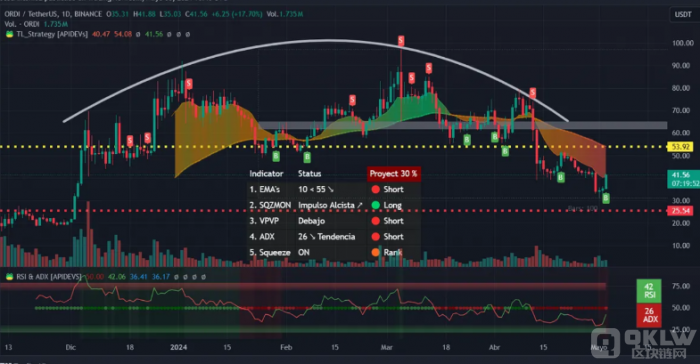The width and height of the screenshot is (700, 364).
Task: Click the L35.03 low value in header
Action: pyautogui.click(x=170, y=14)
